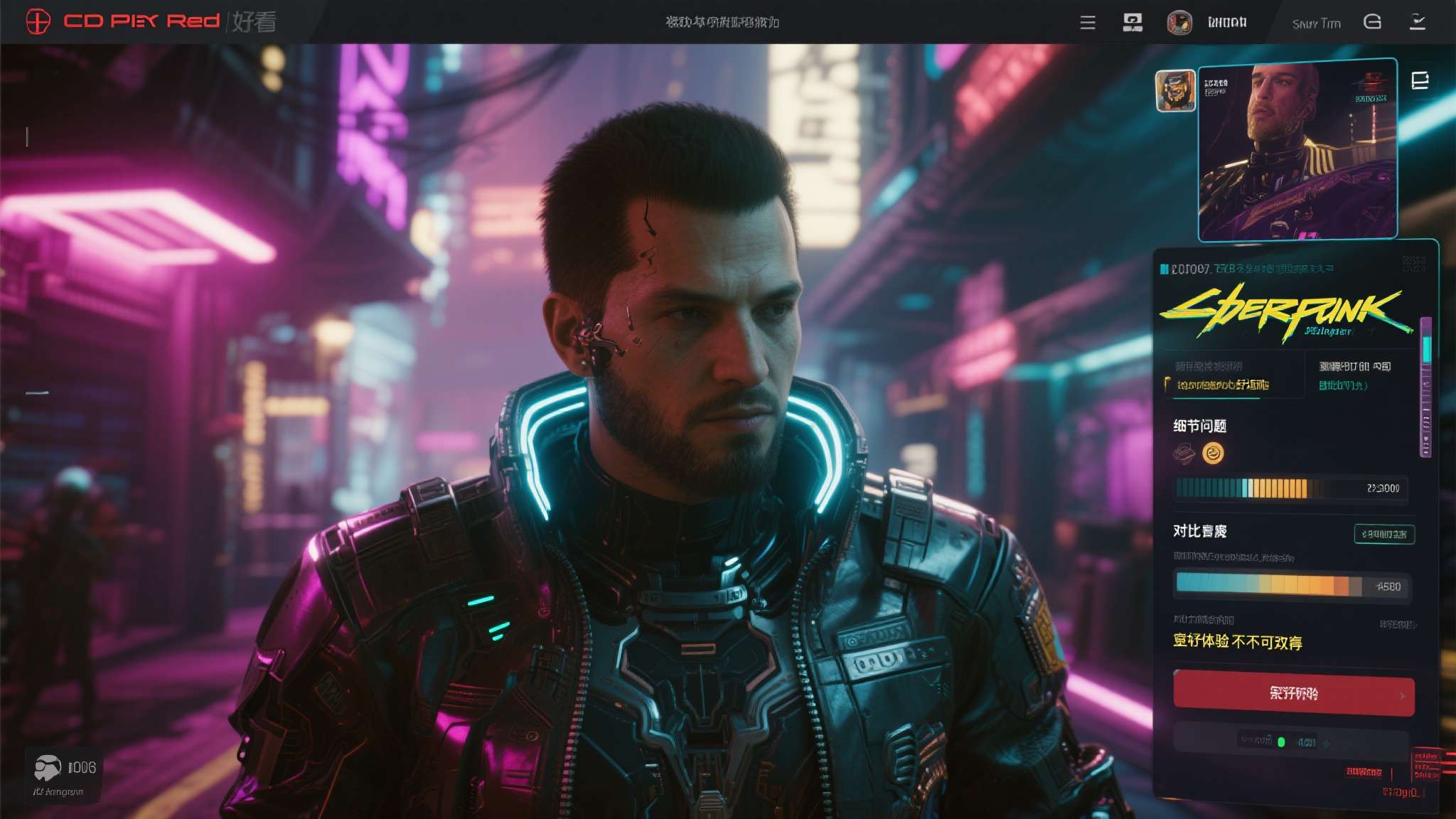Viewport: 1456px width, 819px height.
Task: Click the centered title text in the top bar
Action: click(722, 22)
